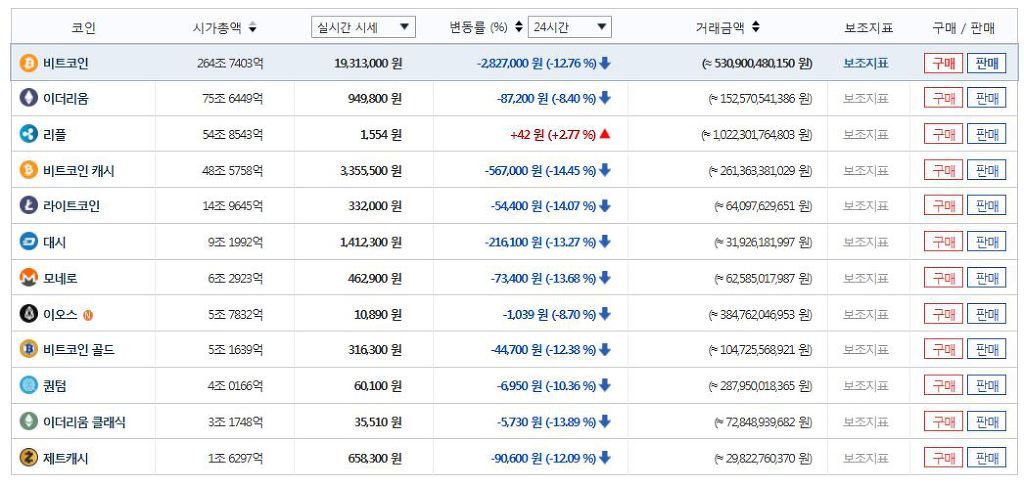This screenshot has height=487, width=1024.
Task: Open 보조지표 link for 리플
Action: (x=866, y=134)
